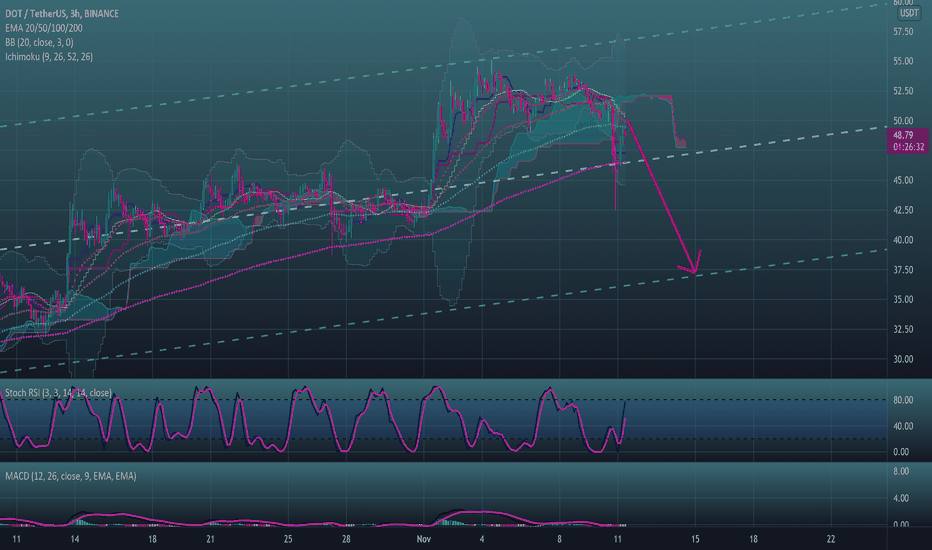Select the EMA 20/50/100/200 indicator legend
Viewport: 932px width, 550px height.
click(44, 28)
